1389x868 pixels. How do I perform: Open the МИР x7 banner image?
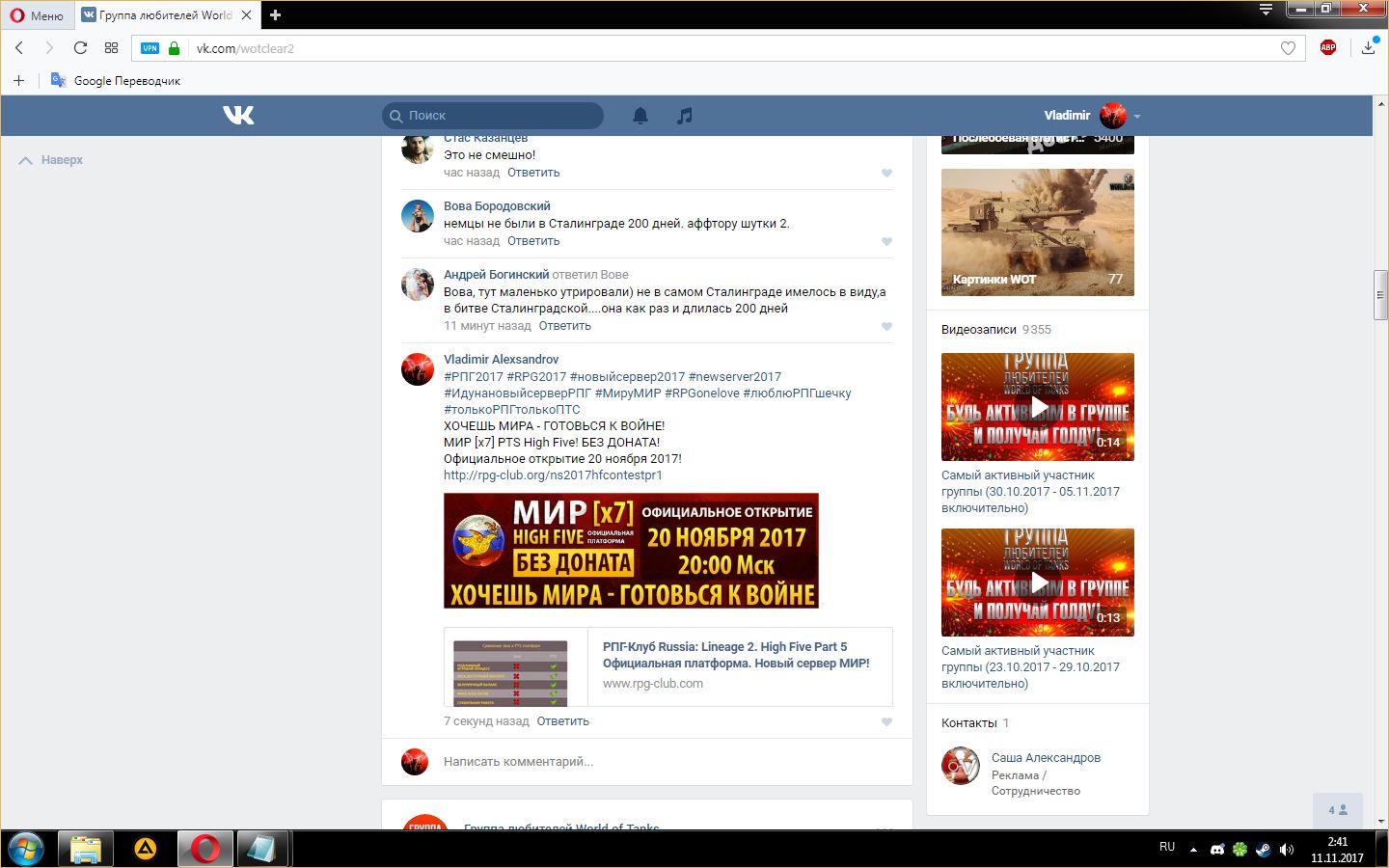click(x=631, y=551)
